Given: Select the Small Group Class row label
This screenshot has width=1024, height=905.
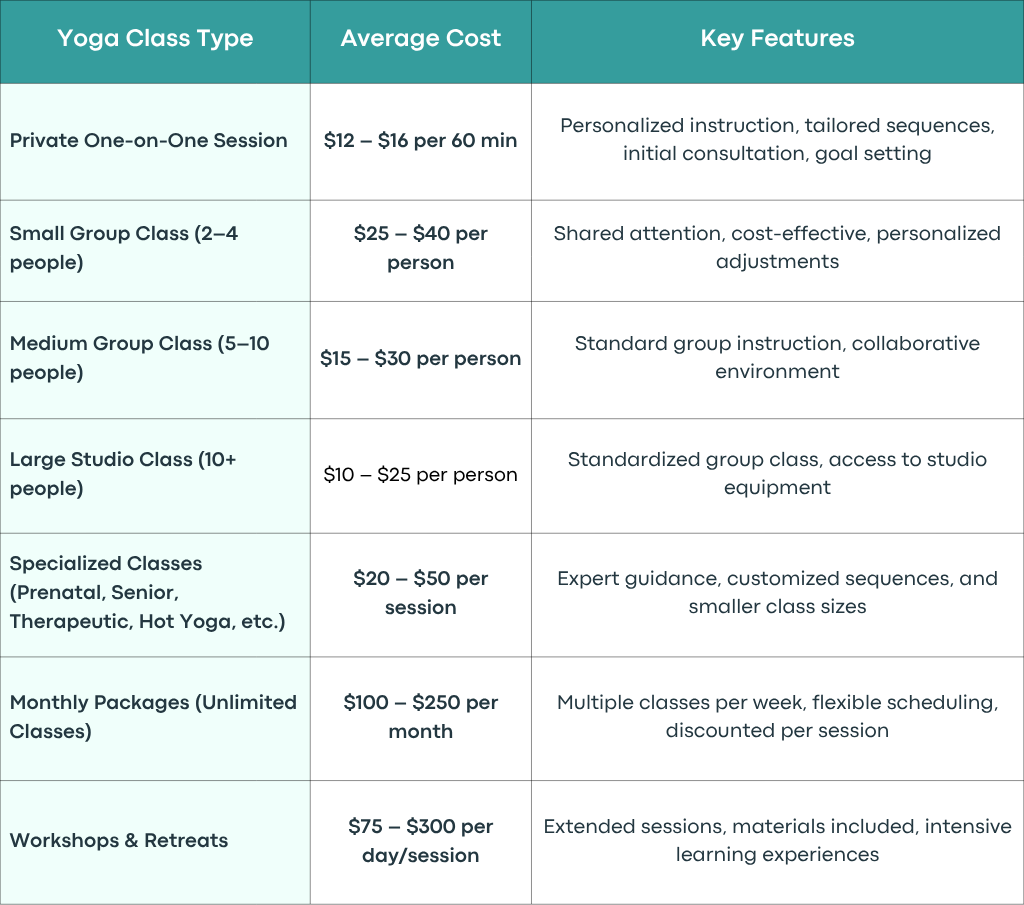Looking at the screenshot, I should (x=124, y=247).
